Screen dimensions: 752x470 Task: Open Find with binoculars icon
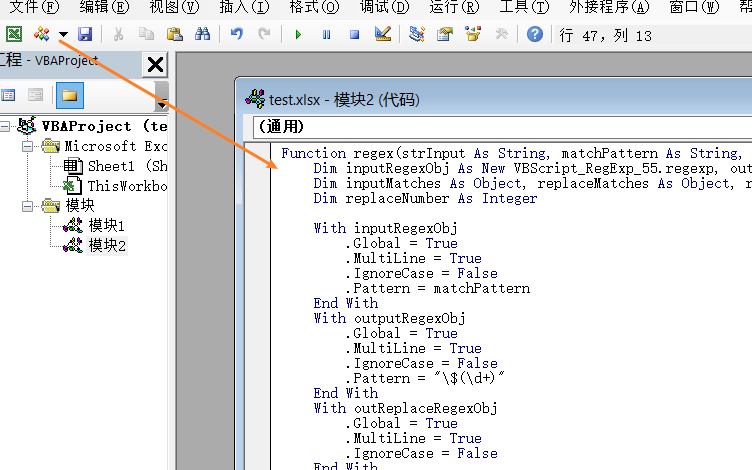point(202,34)
